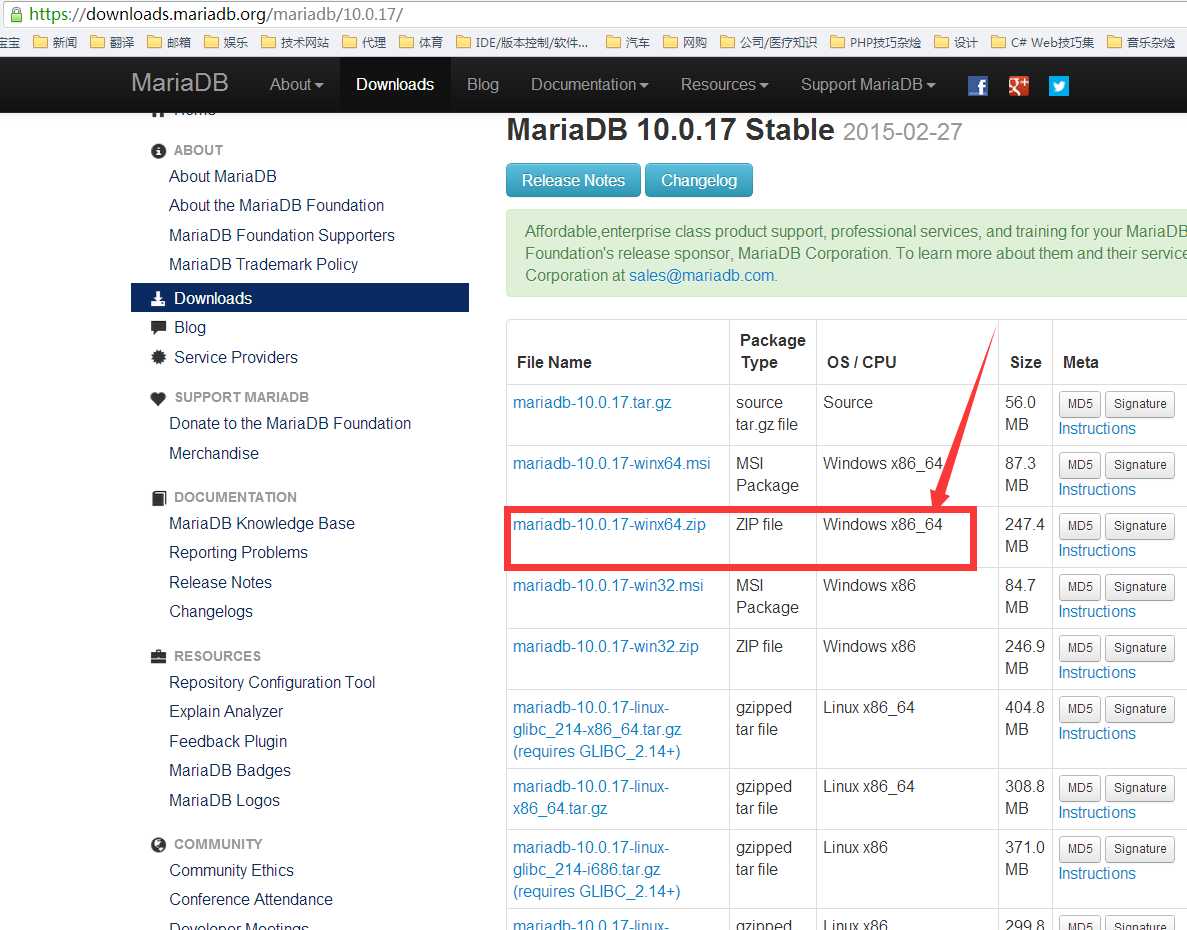1187x930 pixels.
Task: Open Donate to the MariaDB Foundation
Action: tap(290, 424)
